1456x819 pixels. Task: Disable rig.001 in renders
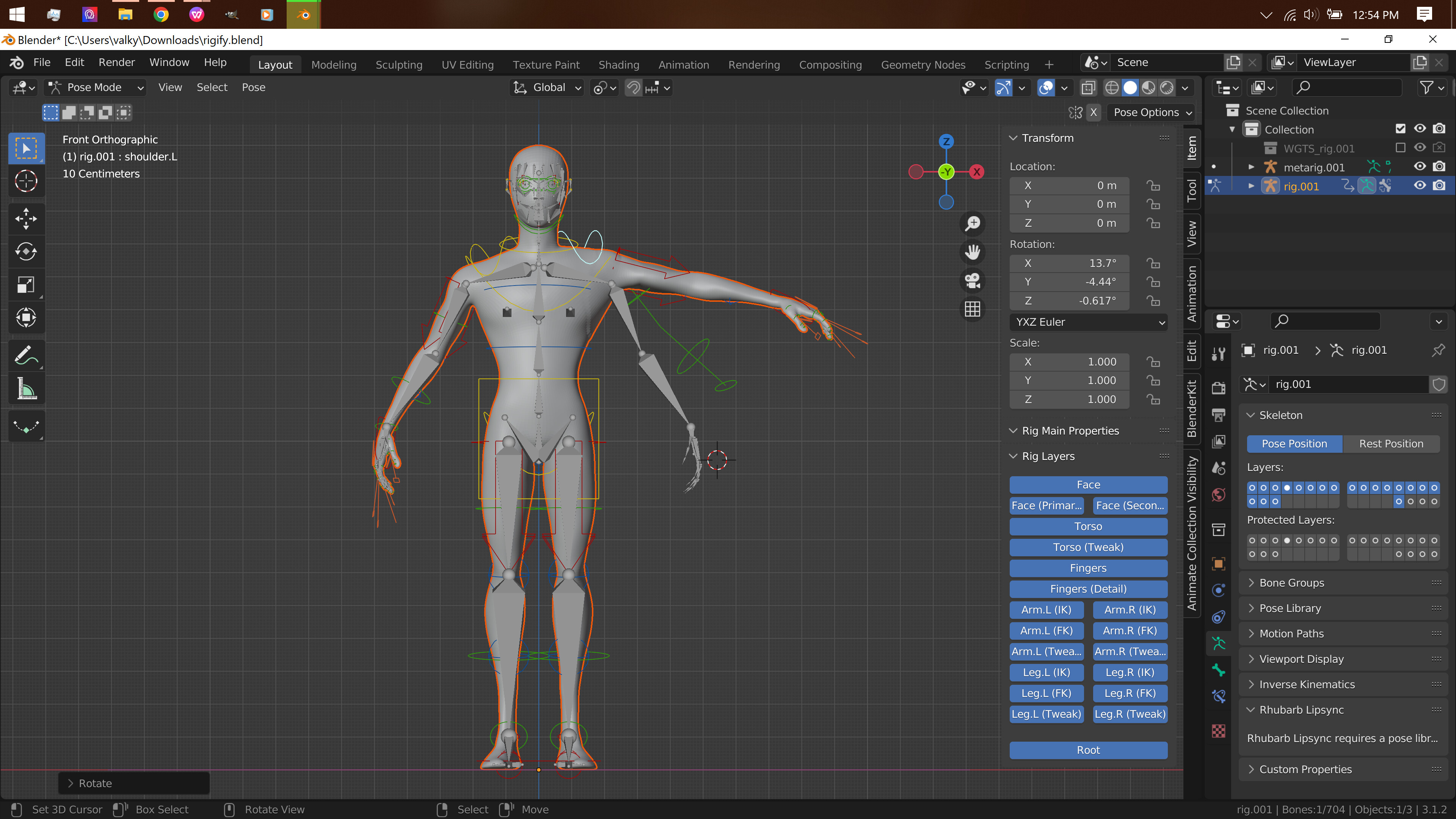point(1439,186)
